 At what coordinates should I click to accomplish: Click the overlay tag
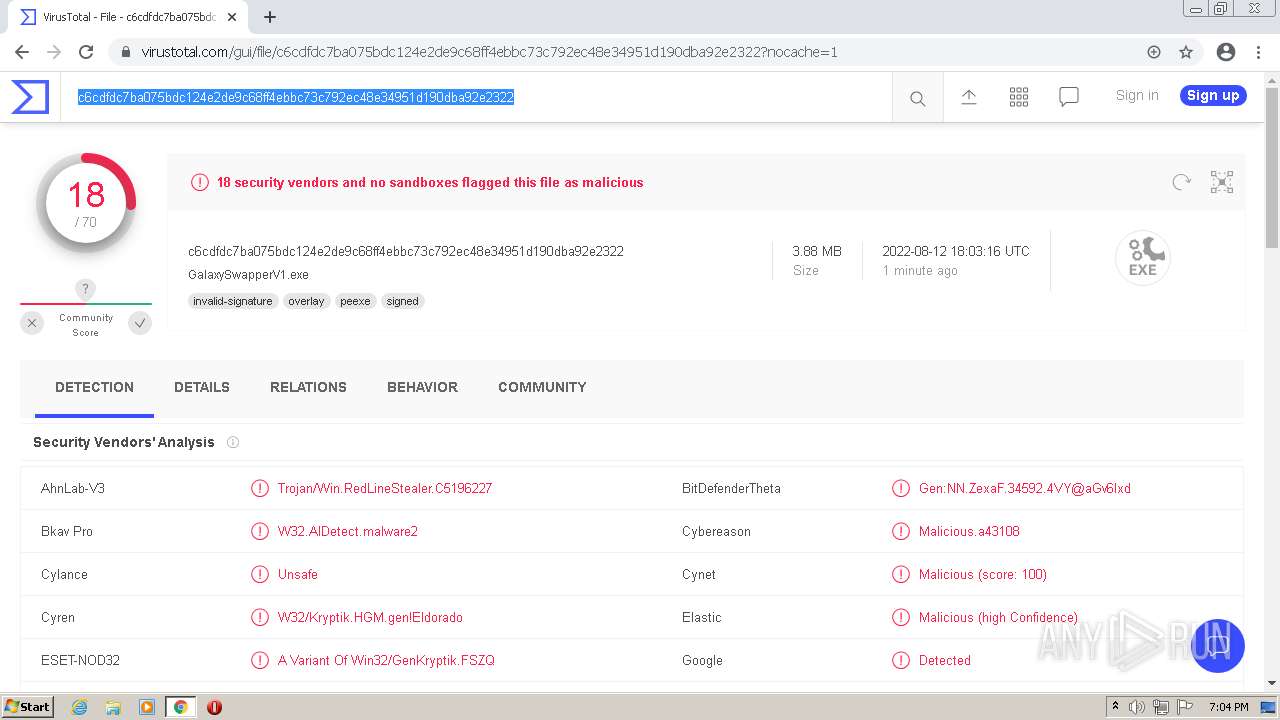click(306, 301)
